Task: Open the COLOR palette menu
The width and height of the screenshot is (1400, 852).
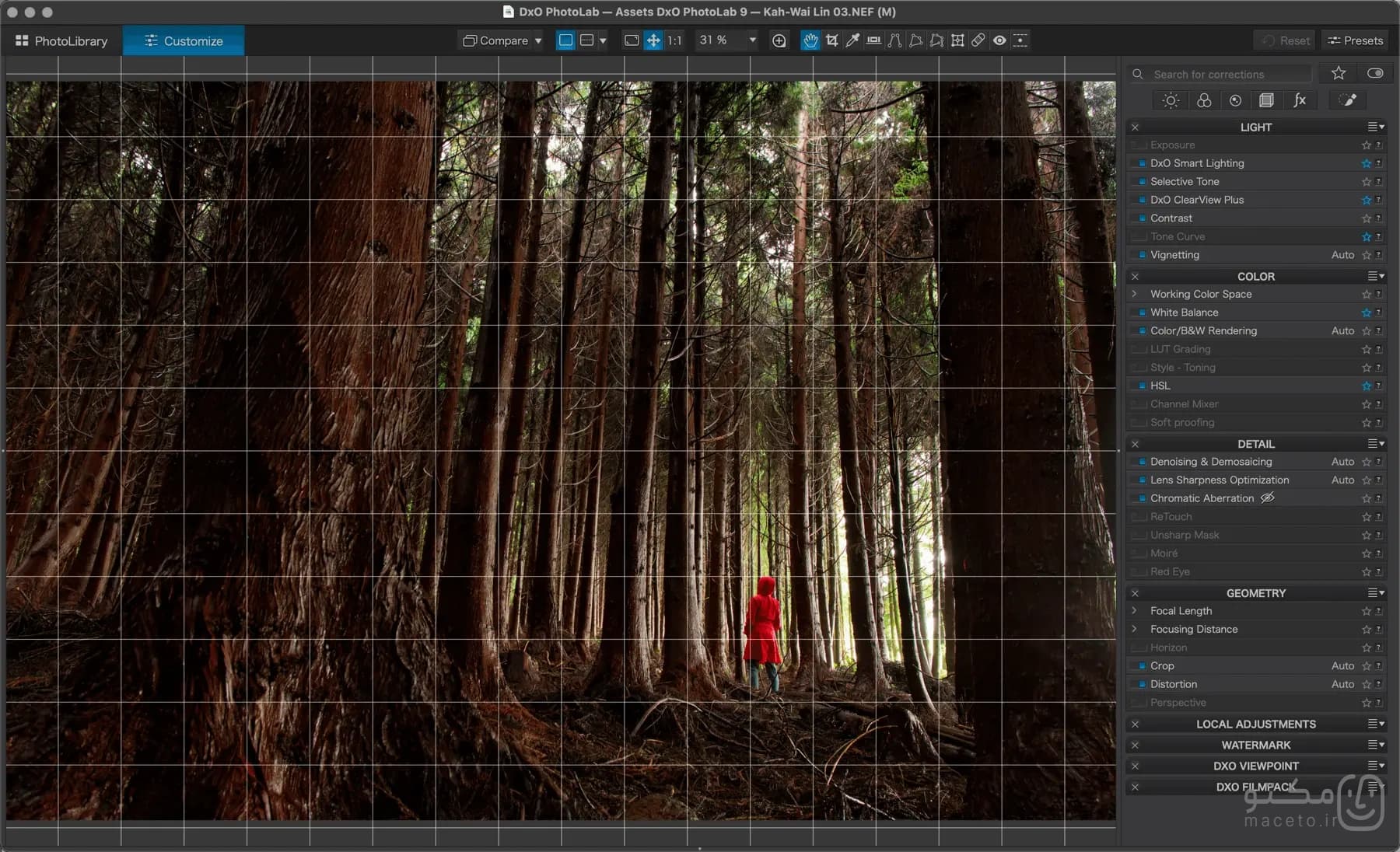Action: pyautogui.click(x=1376, y=276)
